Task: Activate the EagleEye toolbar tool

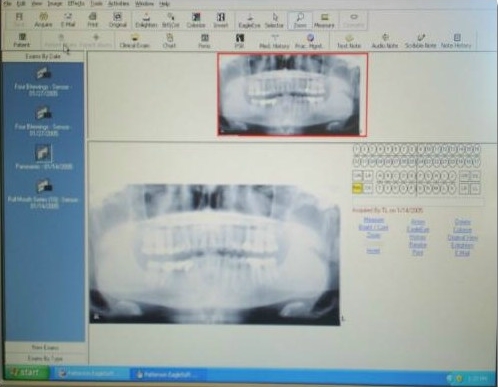Action: tap(249, 20)
